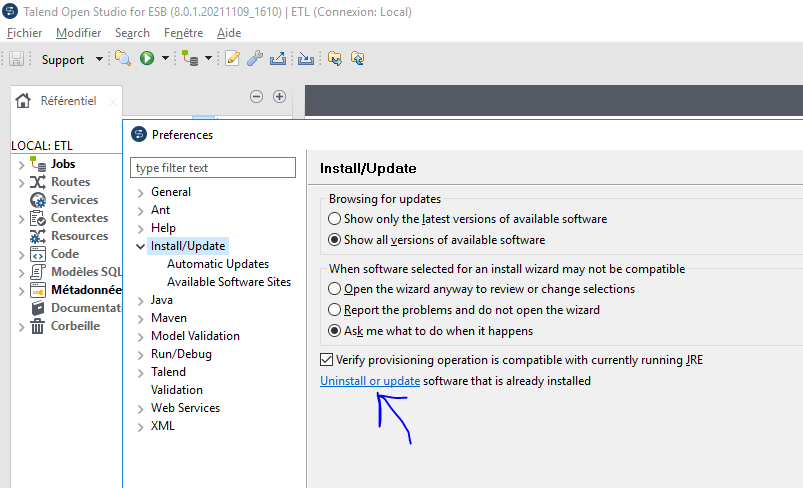Open Available Software Sites page
The width and height of the screenshot is (803, 488).
pyautogui.click(x=229, y=282)
